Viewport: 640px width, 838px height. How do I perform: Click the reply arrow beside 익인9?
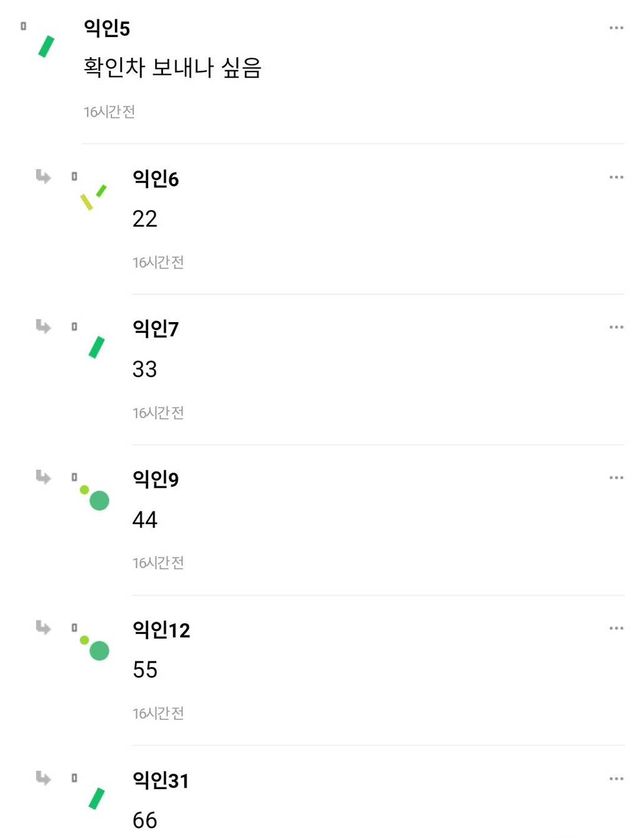[x=43, y=477]
